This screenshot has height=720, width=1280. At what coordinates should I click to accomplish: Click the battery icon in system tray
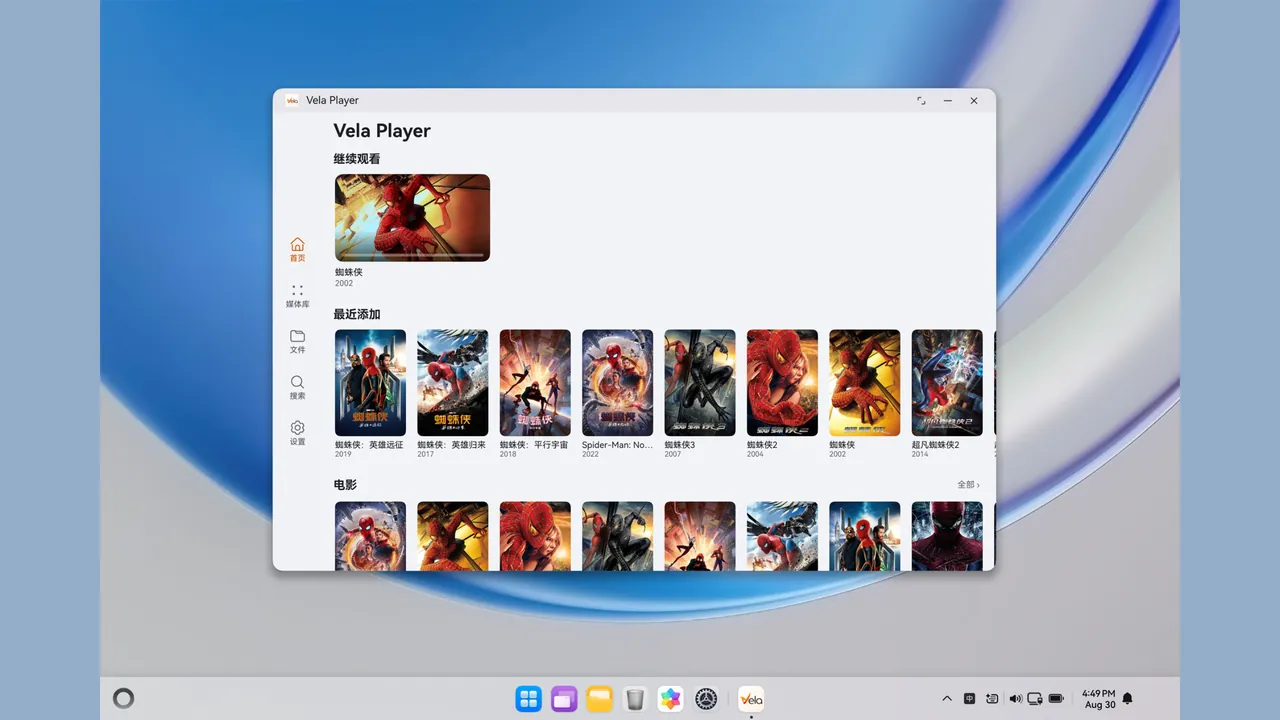tap(1056, 699)
